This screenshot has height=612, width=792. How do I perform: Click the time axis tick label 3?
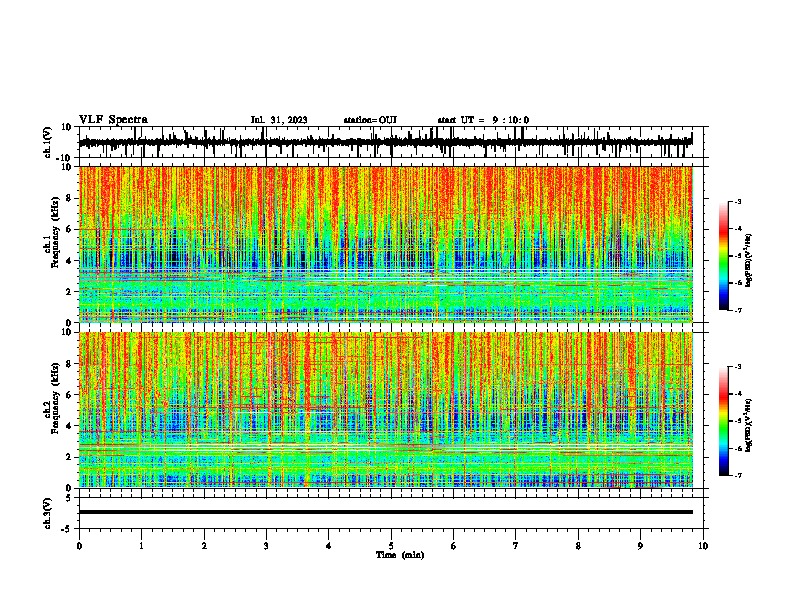pyautogui.click(x=266, y=546)
